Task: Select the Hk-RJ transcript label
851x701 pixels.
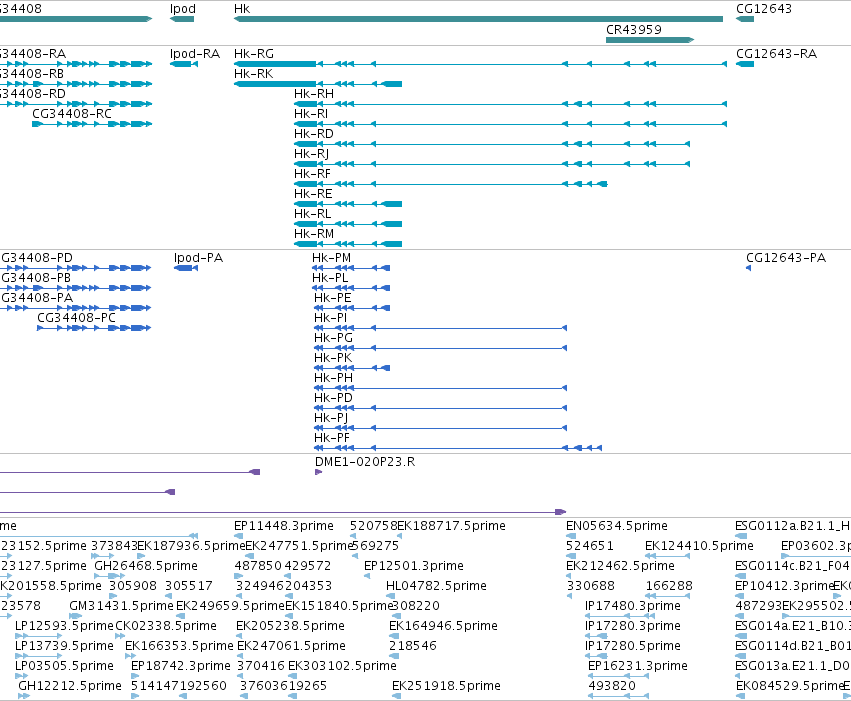Action: pos(312,154)
